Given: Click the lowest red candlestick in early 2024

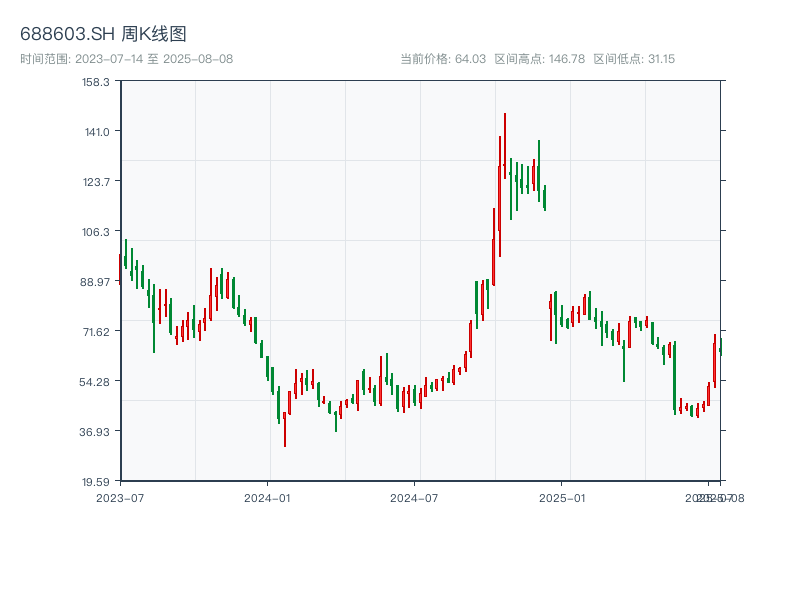Looking at the screenshot, I should tap(285, 428).
